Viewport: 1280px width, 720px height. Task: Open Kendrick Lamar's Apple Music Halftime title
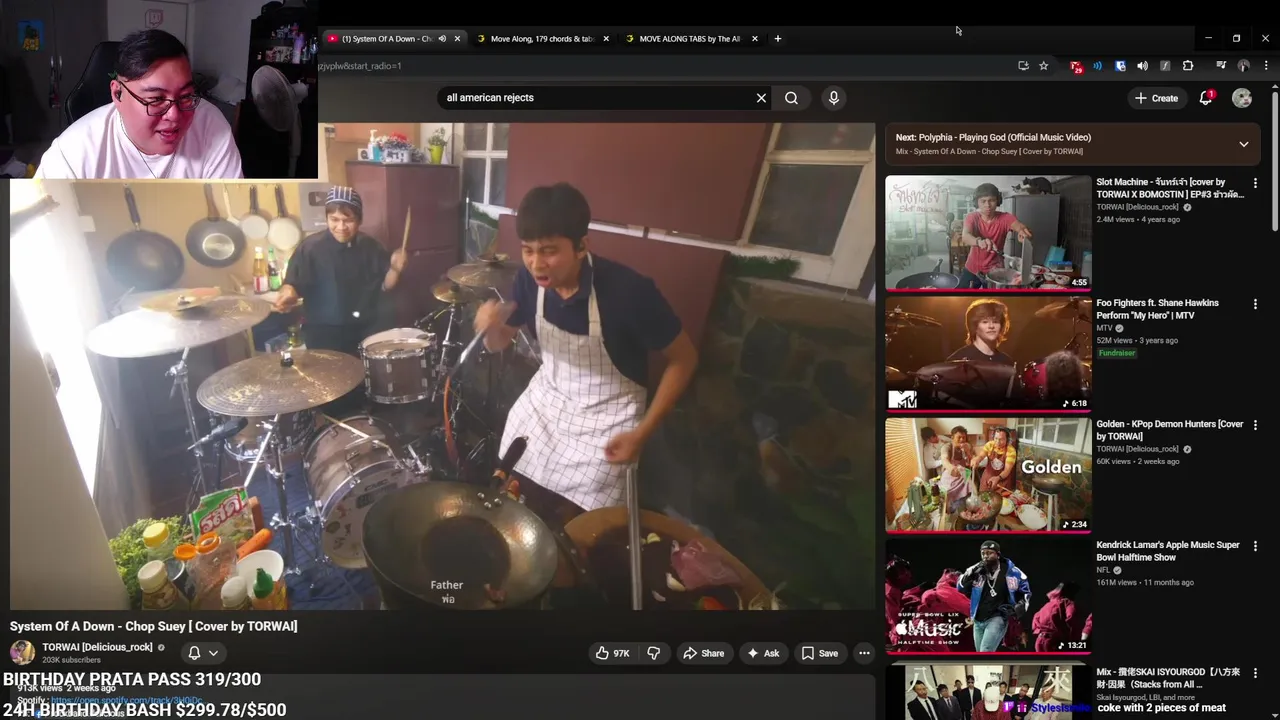click(x=1168, y=551)
